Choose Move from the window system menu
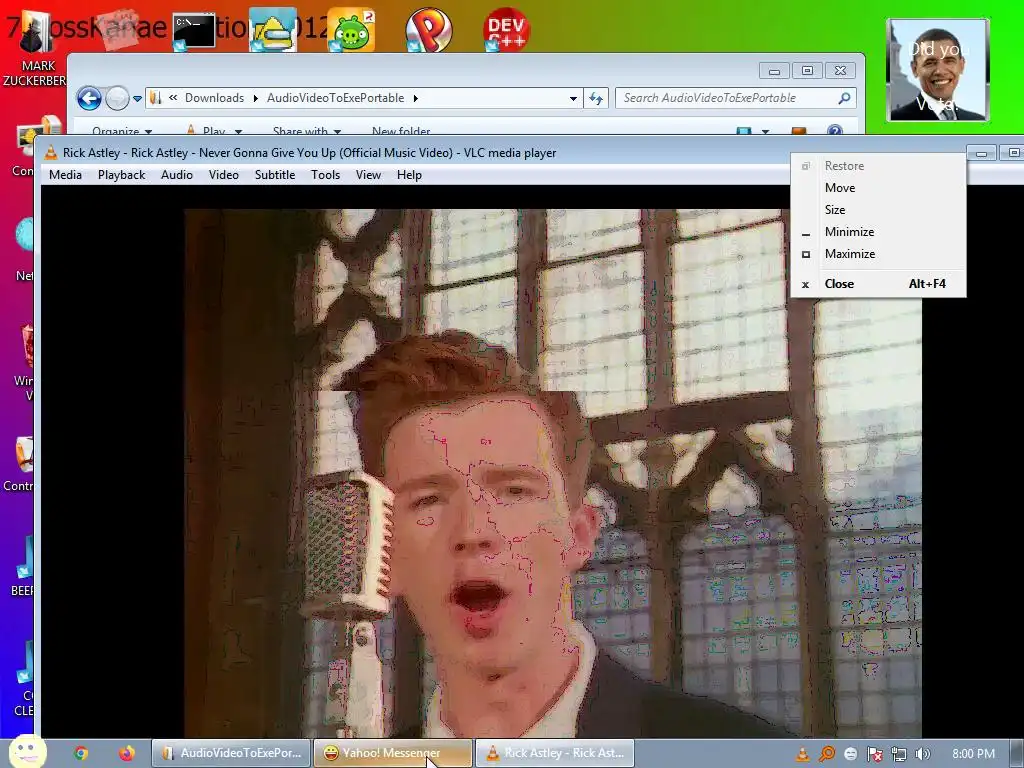The width and height of the screenshot is (1024, 768). tap(878, 188)
